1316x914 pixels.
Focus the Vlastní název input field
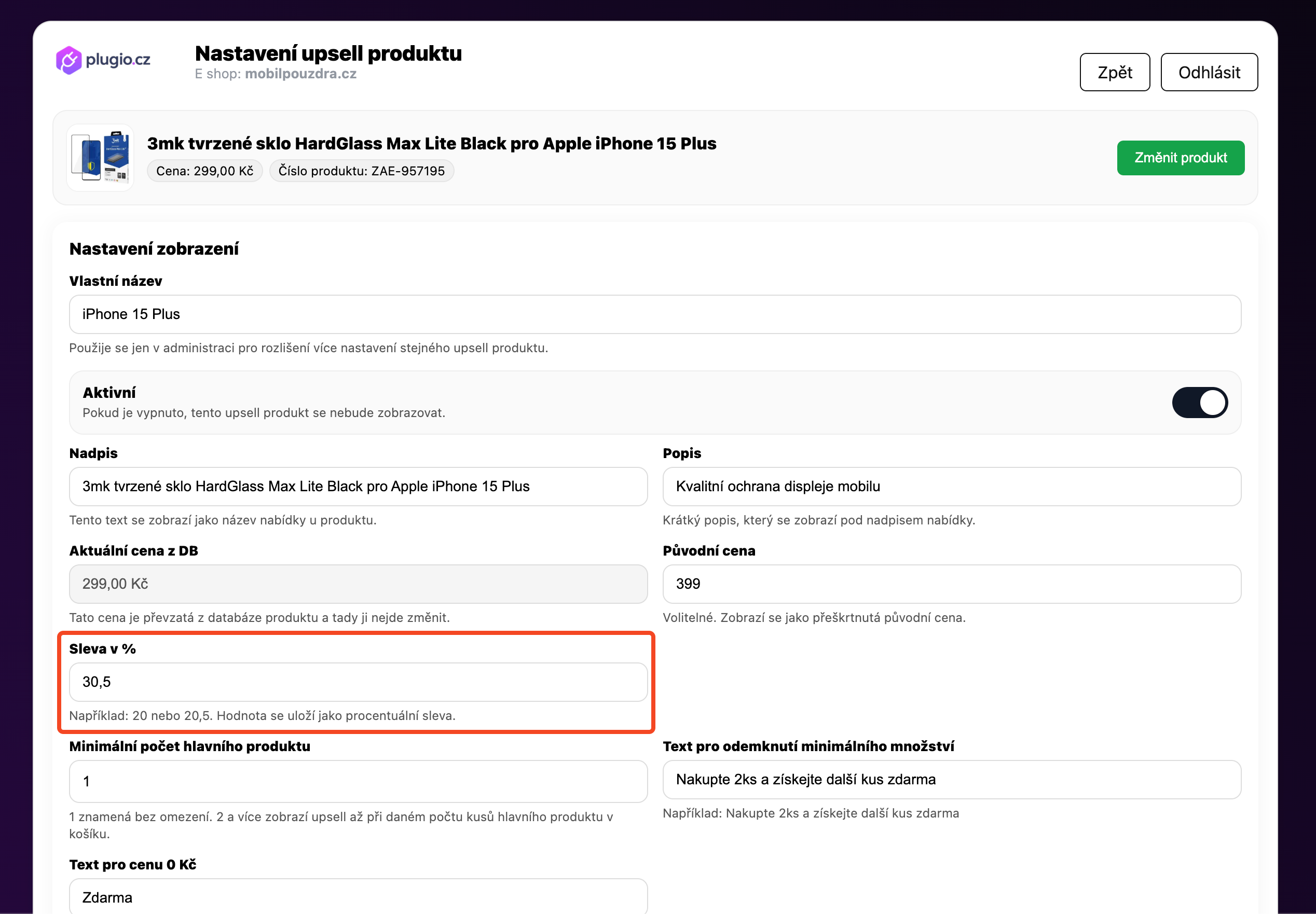tap(655, 314)
